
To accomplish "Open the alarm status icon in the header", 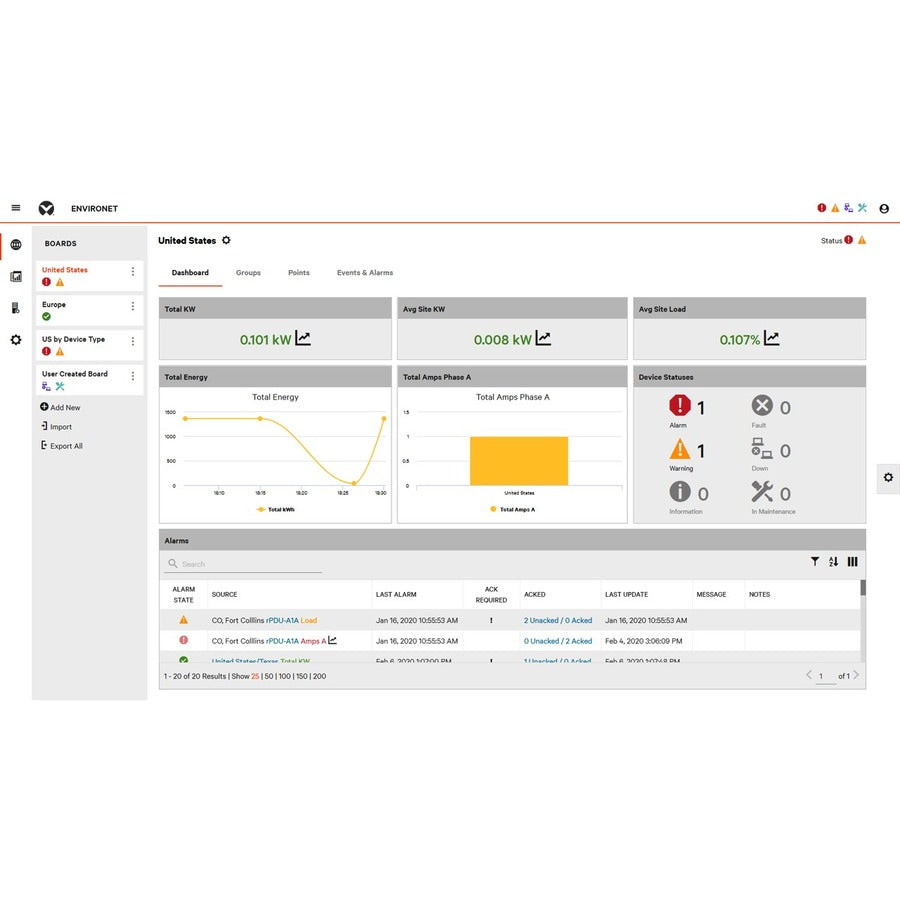I will coord(820,207).
